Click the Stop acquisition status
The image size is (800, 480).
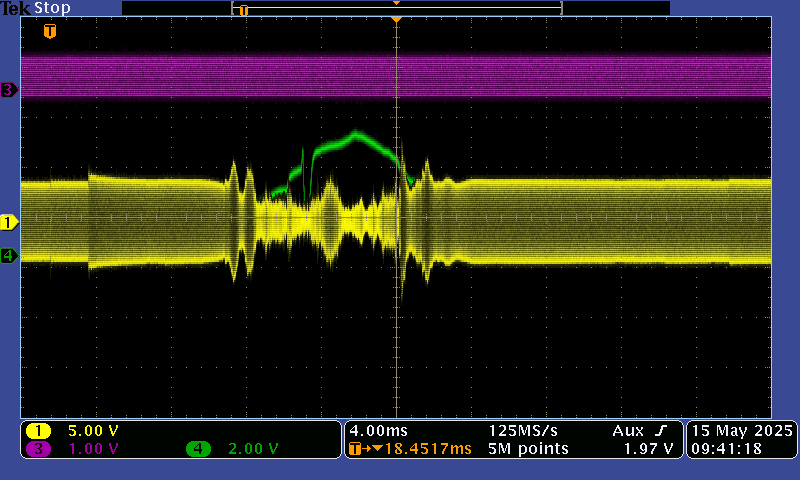52,8
